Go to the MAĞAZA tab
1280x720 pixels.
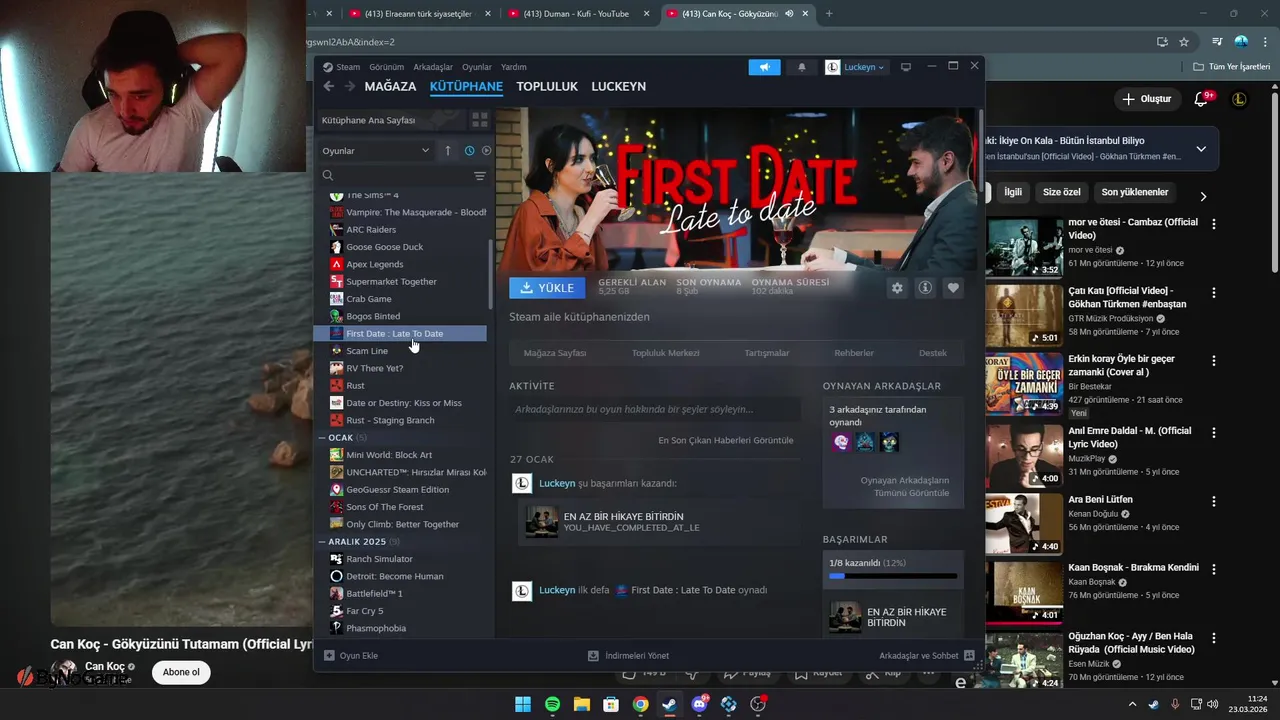point(390,86)
